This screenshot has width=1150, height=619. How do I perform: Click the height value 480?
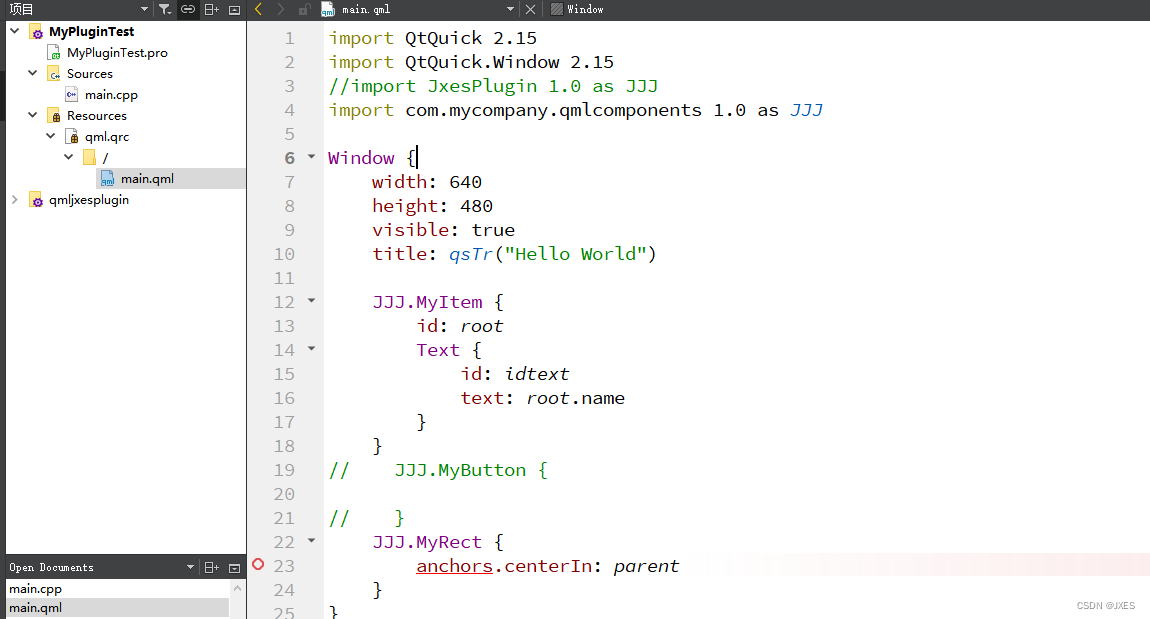[x=476, y=206]
